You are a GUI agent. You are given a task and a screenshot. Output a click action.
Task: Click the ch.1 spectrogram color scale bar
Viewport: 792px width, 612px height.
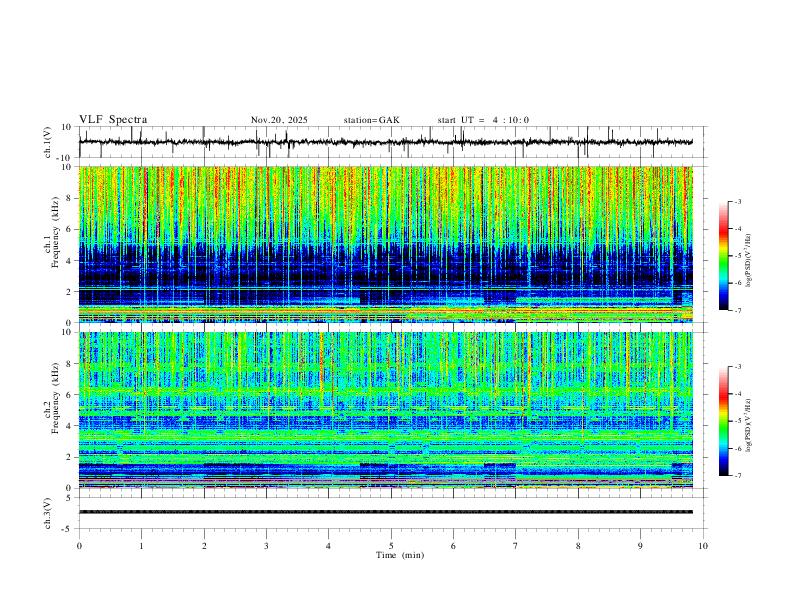723,256
